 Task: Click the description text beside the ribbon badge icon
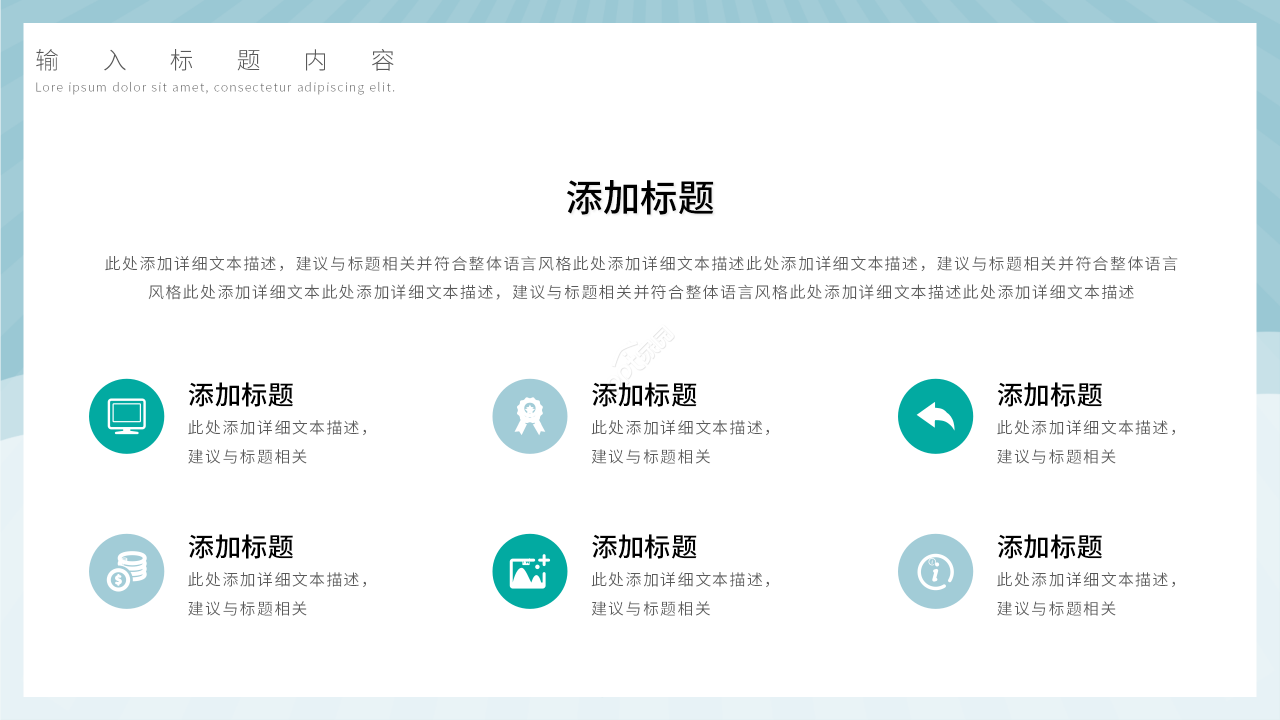[682, 442]
